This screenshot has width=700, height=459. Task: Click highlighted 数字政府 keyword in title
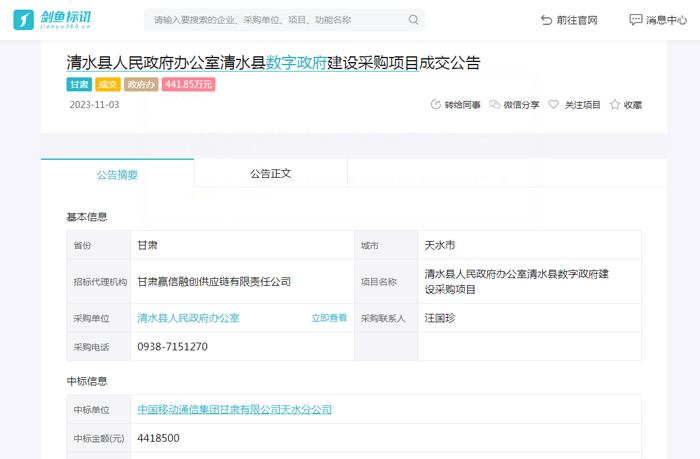(x=296, y=63)
